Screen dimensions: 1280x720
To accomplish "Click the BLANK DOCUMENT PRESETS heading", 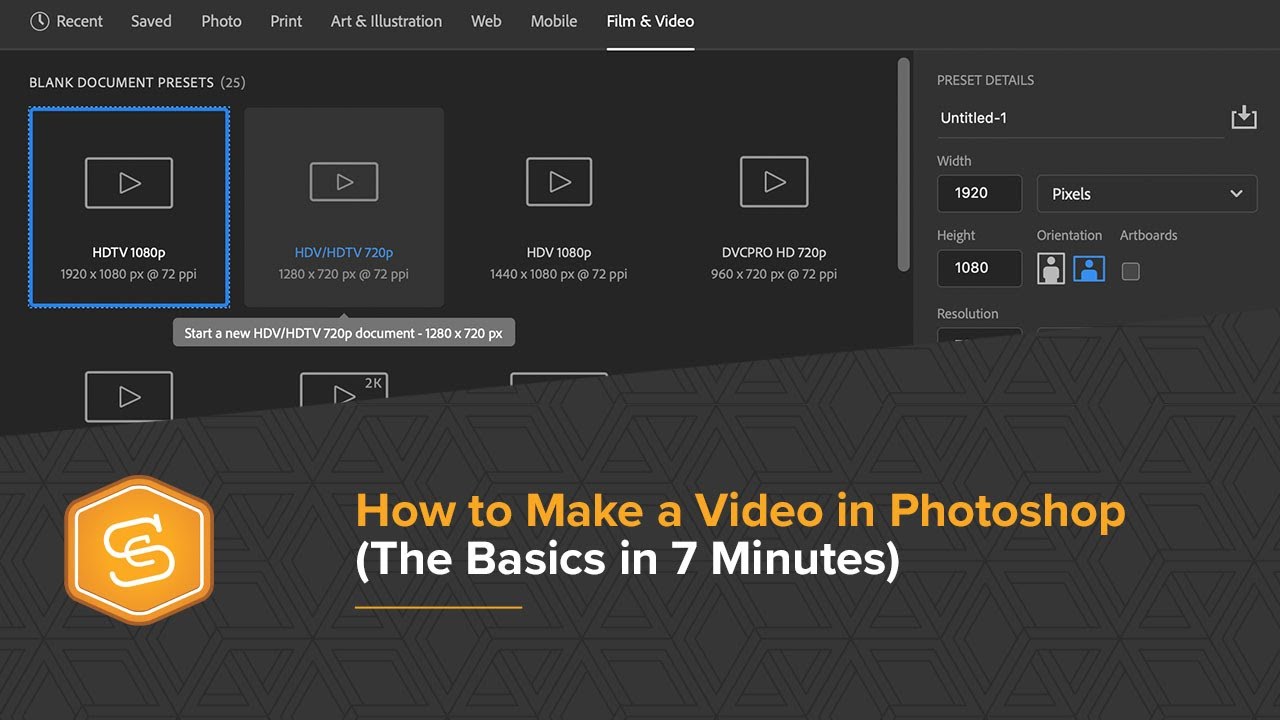I will tap(121, 82).
